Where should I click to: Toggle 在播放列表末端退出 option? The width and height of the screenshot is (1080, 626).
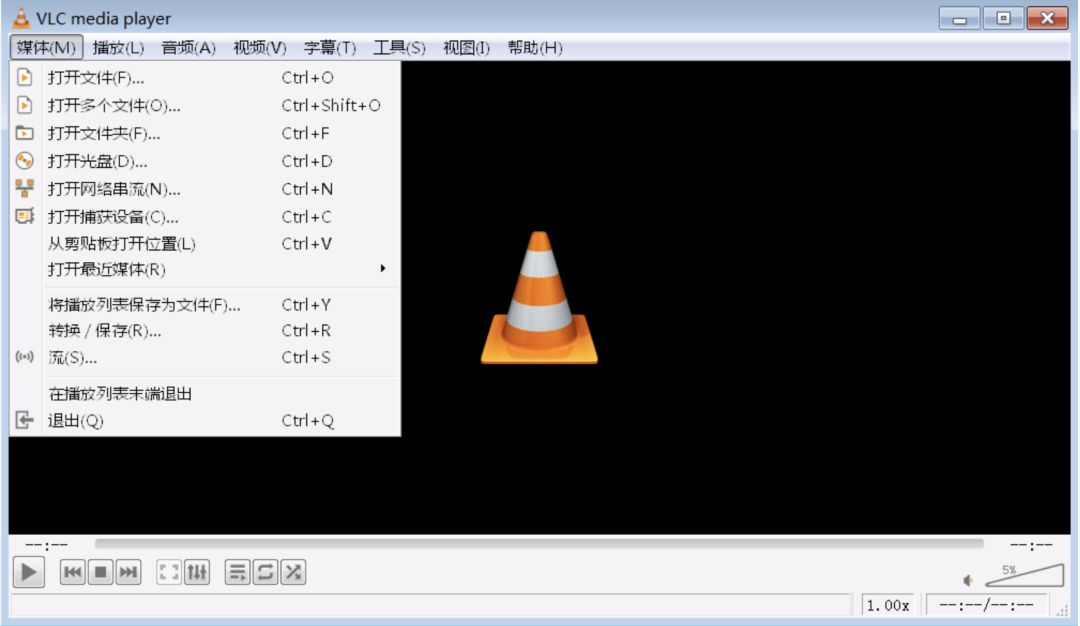click(x=205, y=394)
